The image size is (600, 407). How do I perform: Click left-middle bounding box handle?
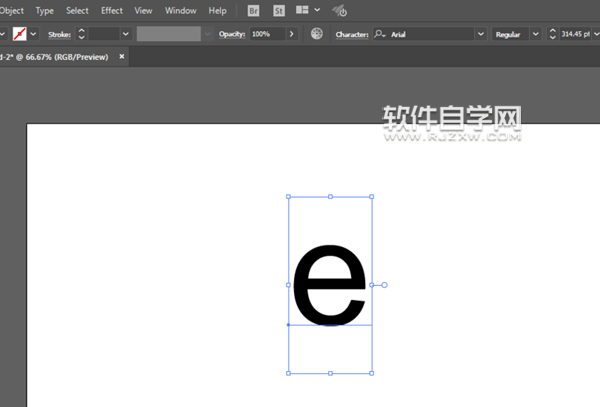tap(289, 285)
